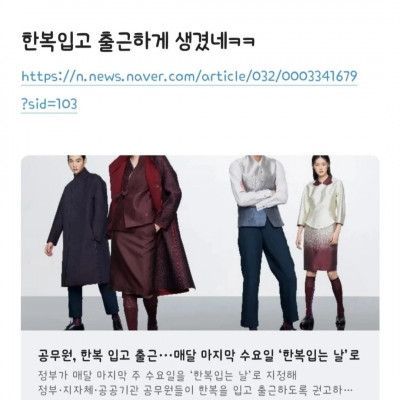The width and height of the screenshot is (400, 400).
Task: Click article number "0003341679" in the URL
Action: (x=320, y=77)
